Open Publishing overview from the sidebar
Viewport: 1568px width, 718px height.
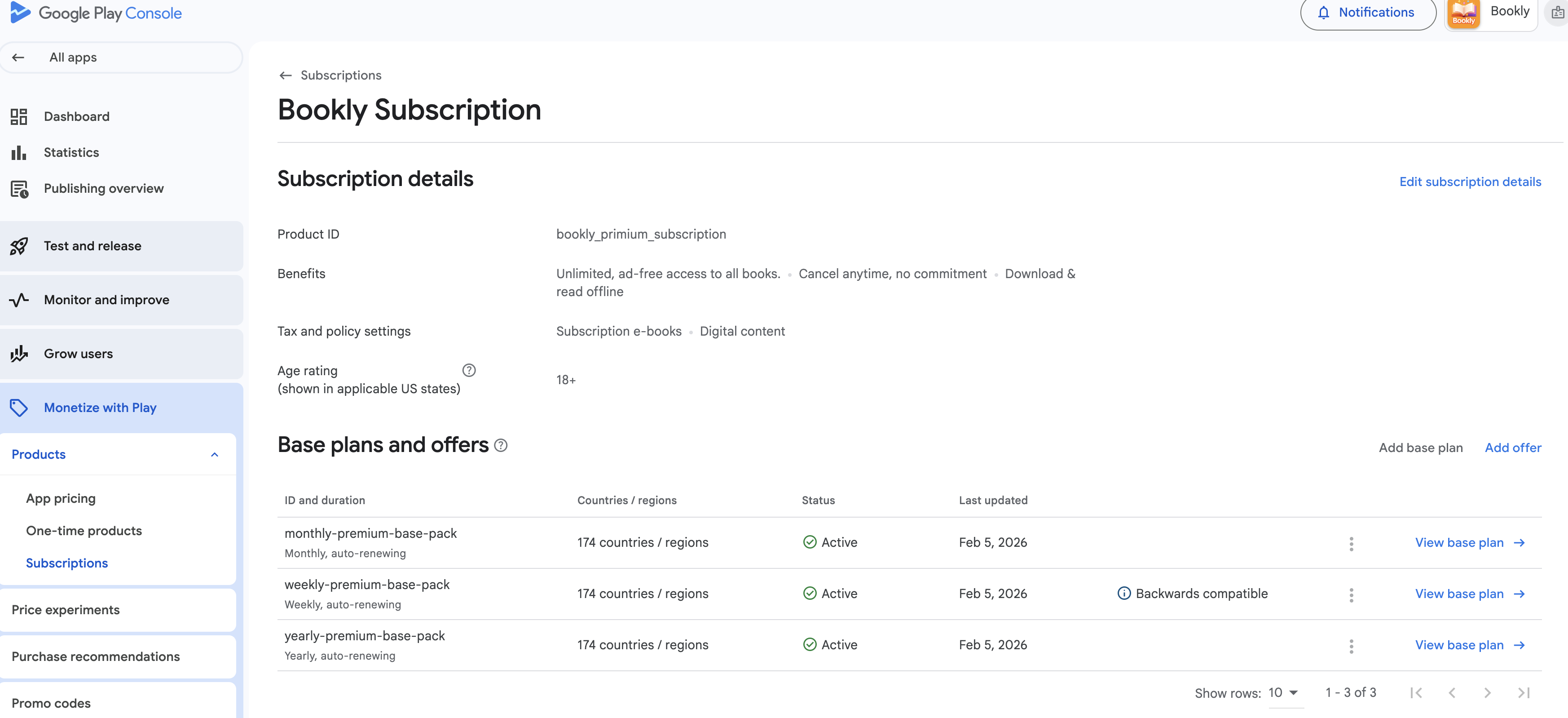pyautogui.click(x=103, y=189)
